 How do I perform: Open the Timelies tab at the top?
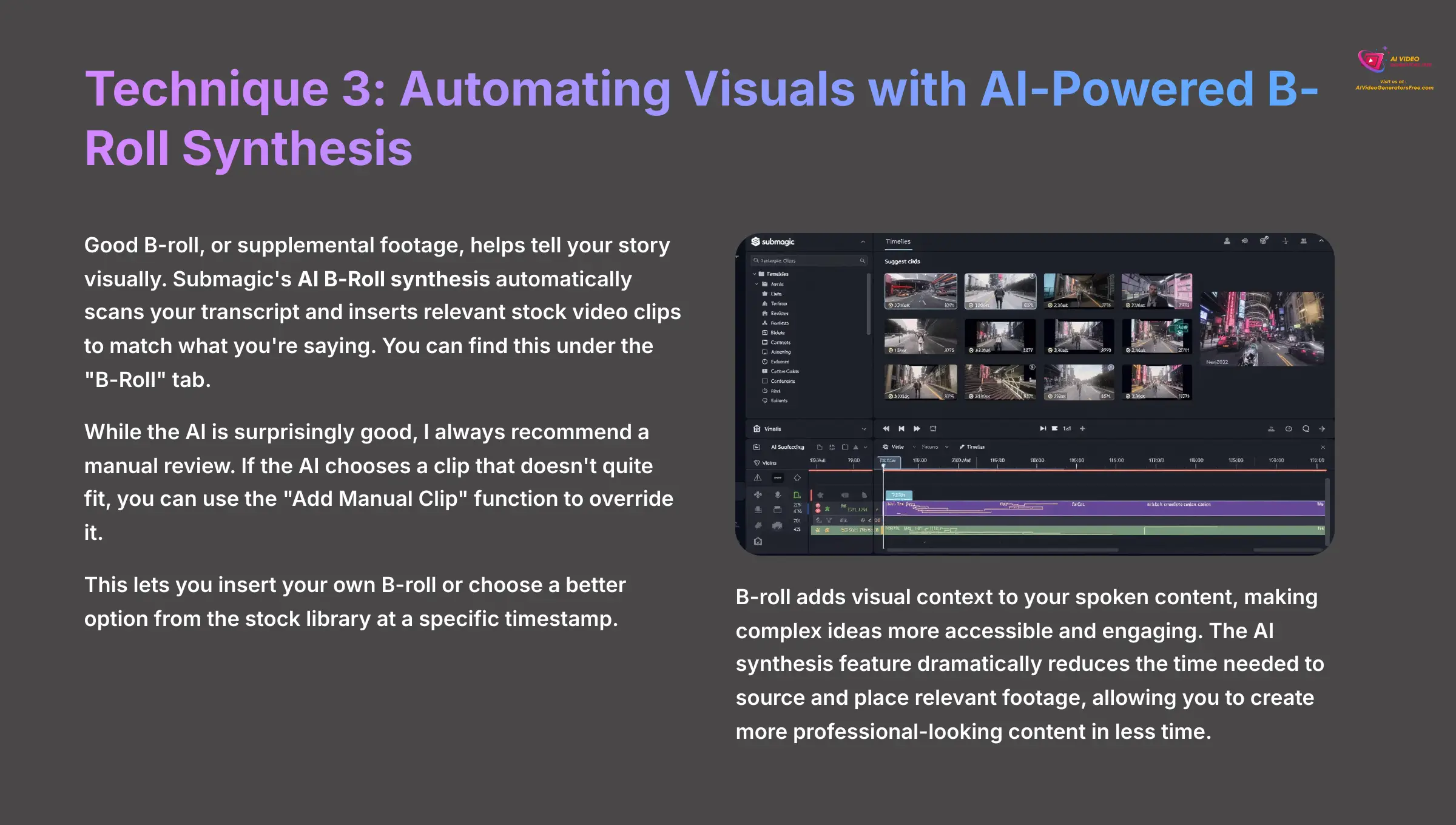tap(898, 241)
